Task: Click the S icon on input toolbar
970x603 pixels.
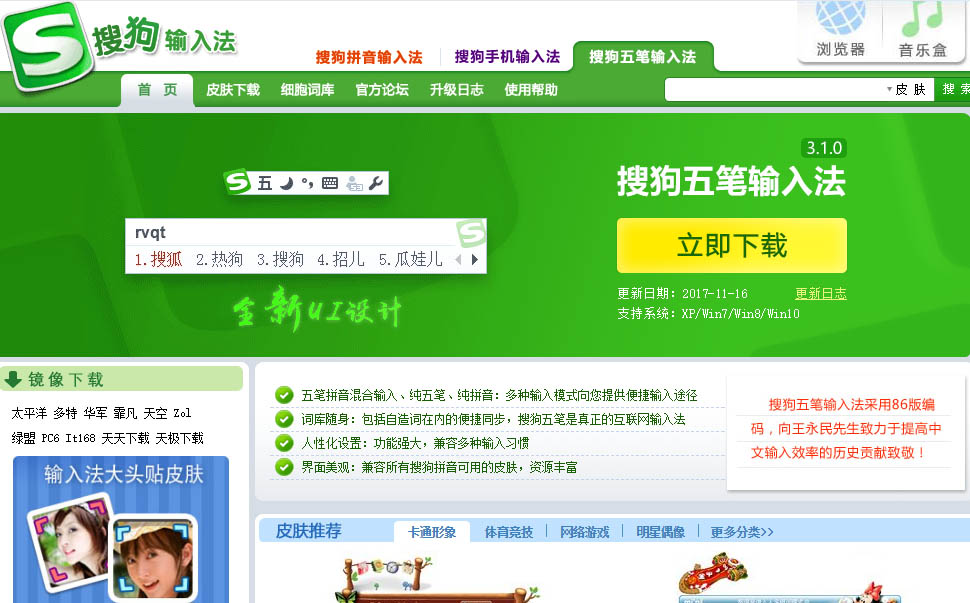Action: (238, 182)
